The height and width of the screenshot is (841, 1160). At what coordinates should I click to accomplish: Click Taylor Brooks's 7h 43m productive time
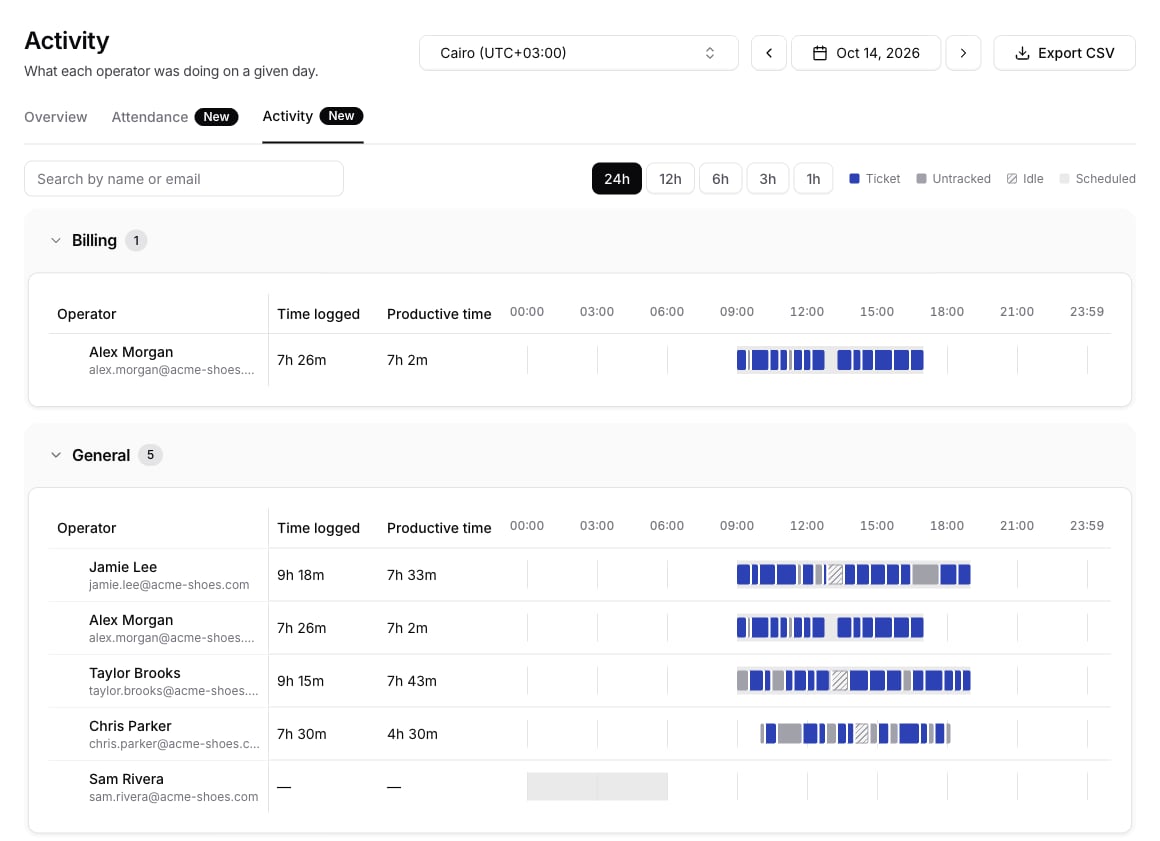411,681
